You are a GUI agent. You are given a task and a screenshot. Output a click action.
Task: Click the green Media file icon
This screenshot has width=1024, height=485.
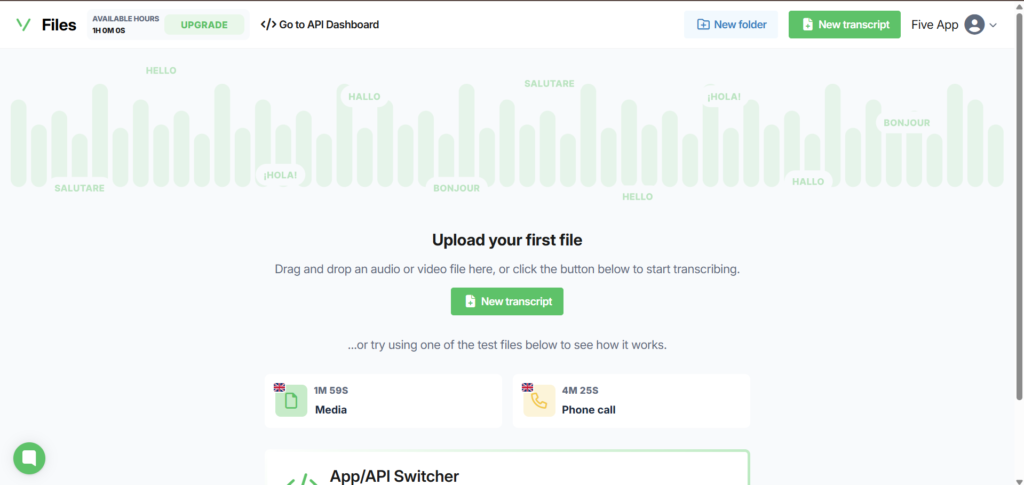pyautogui.click(x=291, y=401)
